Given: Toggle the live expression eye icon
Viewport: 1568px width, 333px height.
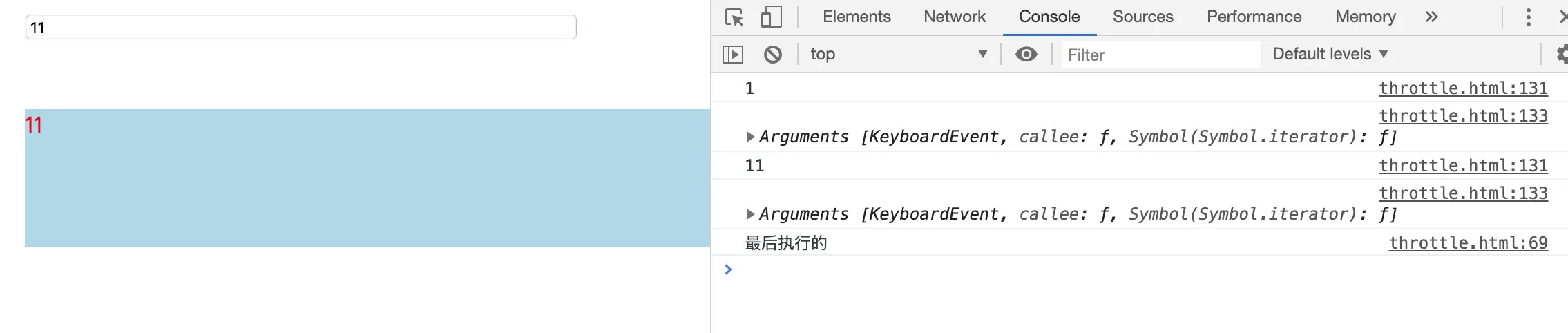Looking at the screenshot, I should [x=1026, y=54].
